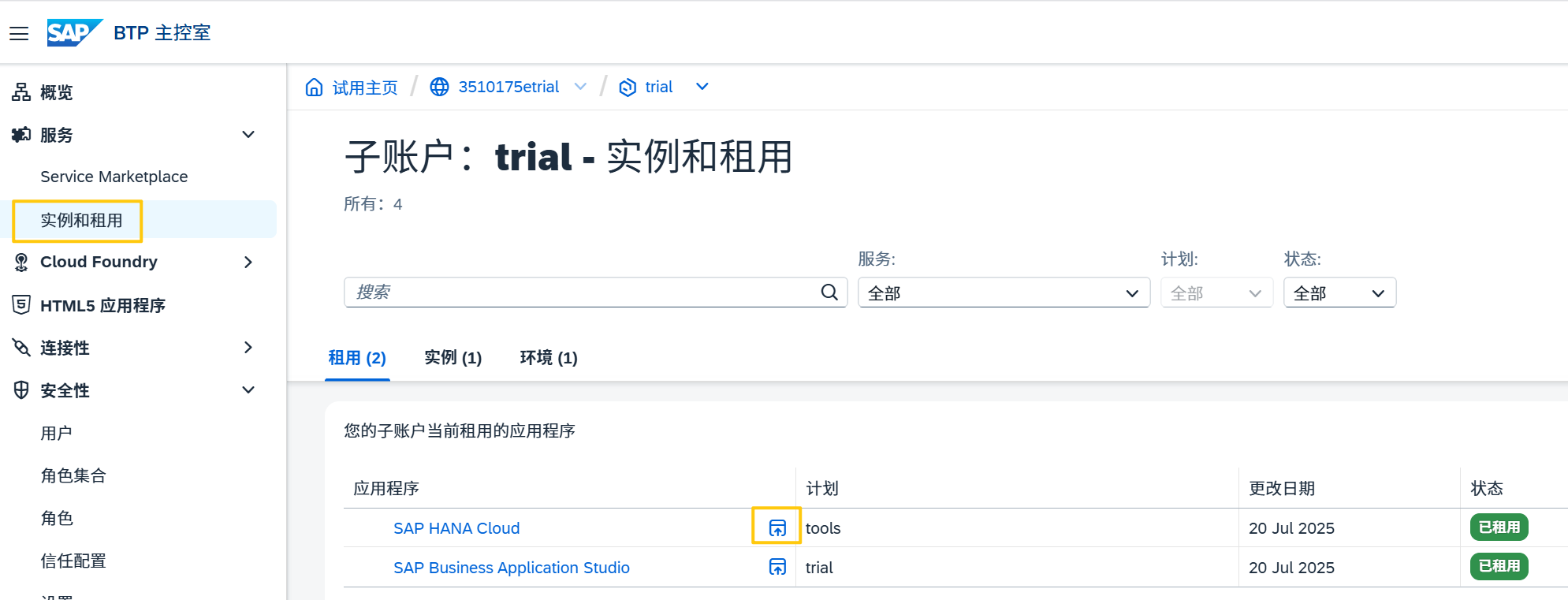Open the 3510175etrial breadcrumb dropdown arrow

(x=580, y=87)
